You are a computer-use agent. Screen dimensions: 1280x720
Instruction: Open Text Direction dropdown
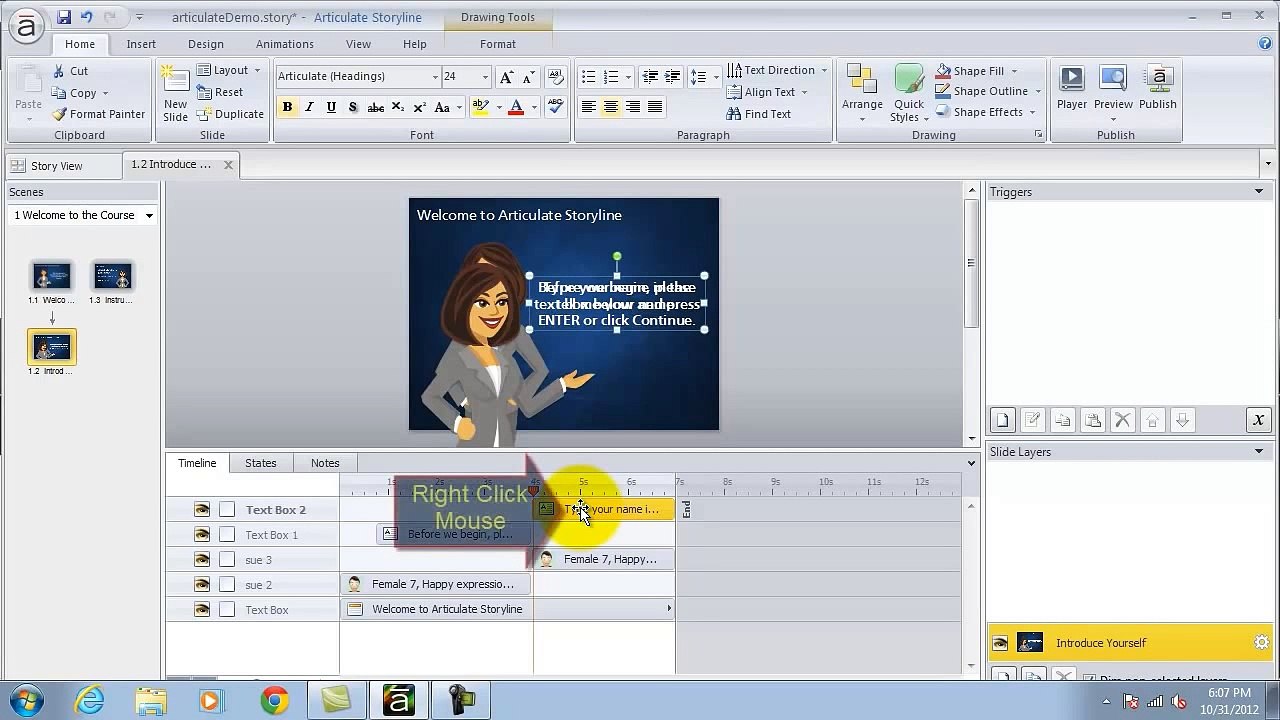(777, 70)
